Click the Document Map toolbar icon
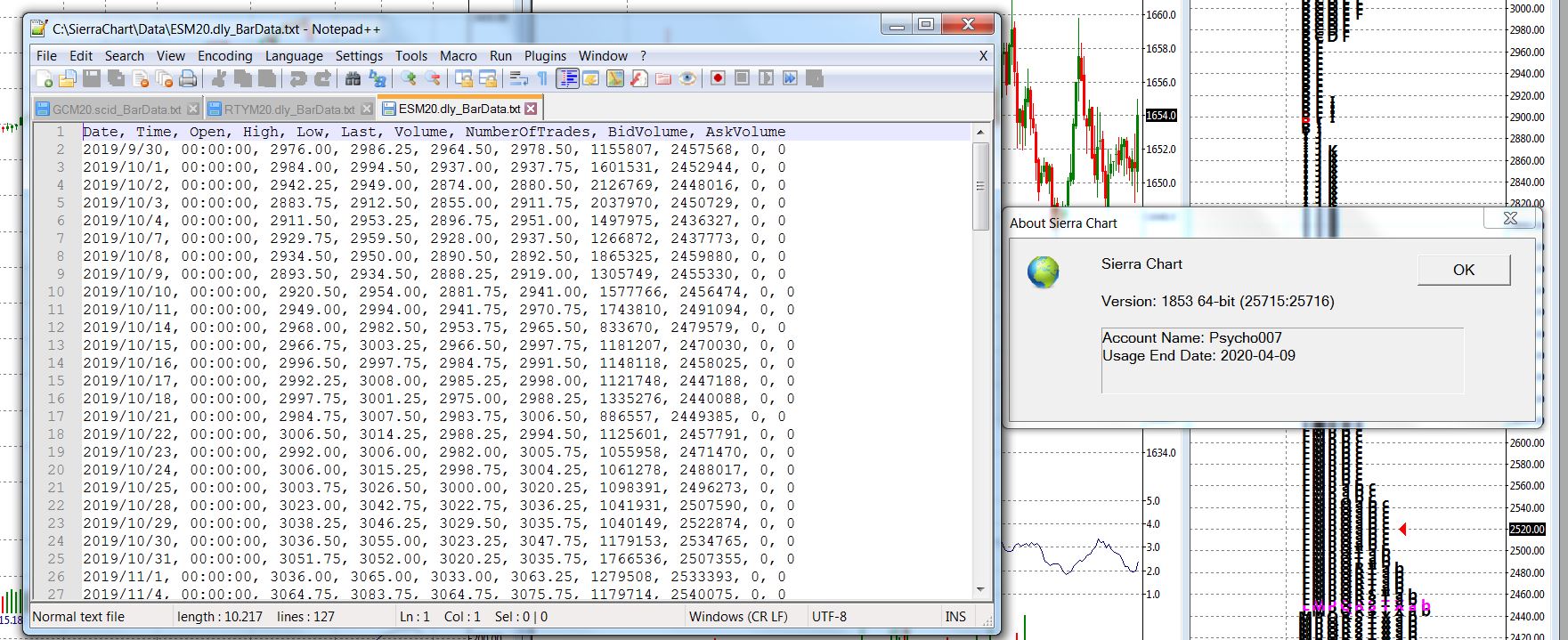The image size is (1568, 640). point(614,79)
